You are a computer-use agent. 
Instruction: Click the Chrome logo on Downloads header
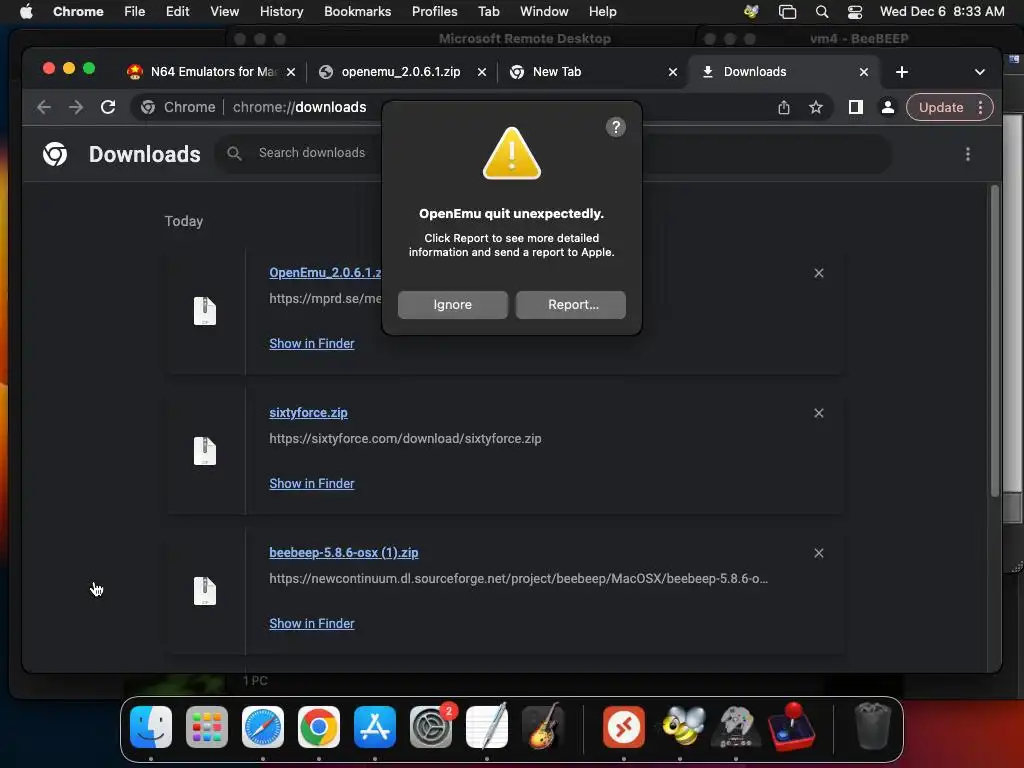pos(55,154)
